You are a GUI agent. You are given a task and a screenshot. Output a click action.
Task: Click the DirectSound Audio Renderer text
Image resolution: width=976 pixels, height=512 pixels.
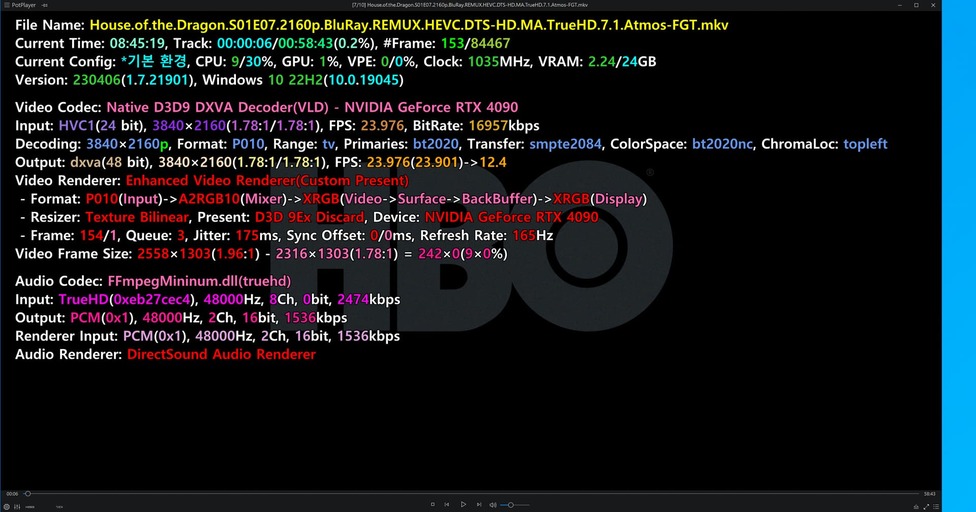221,355
